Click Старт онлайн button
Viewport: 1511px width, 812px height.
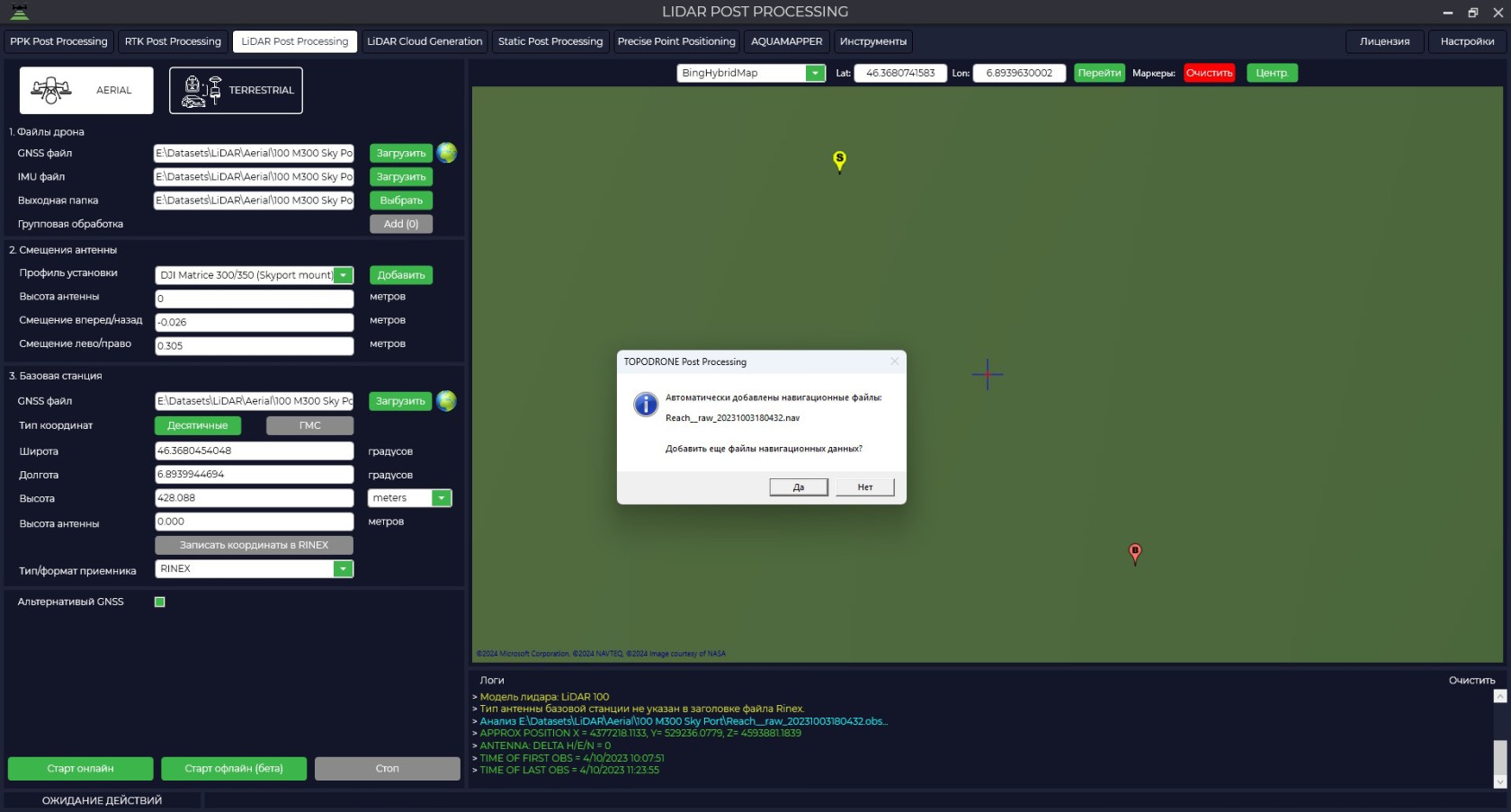[81, 769]
